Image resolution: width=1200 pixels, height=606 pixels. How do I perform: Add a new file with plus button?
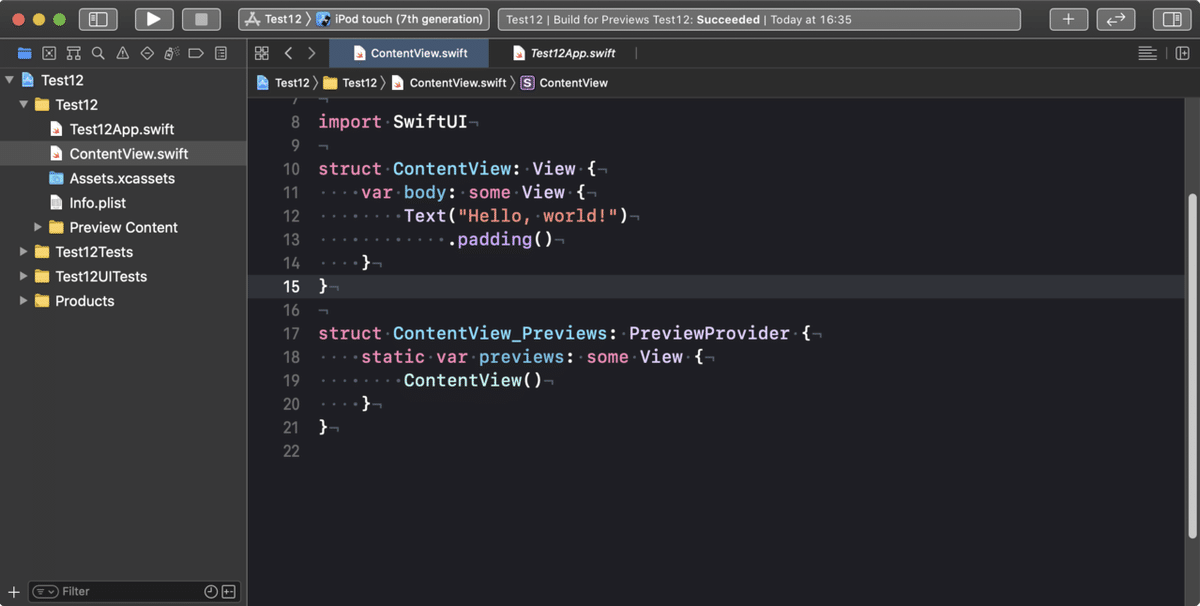(13, 592)
